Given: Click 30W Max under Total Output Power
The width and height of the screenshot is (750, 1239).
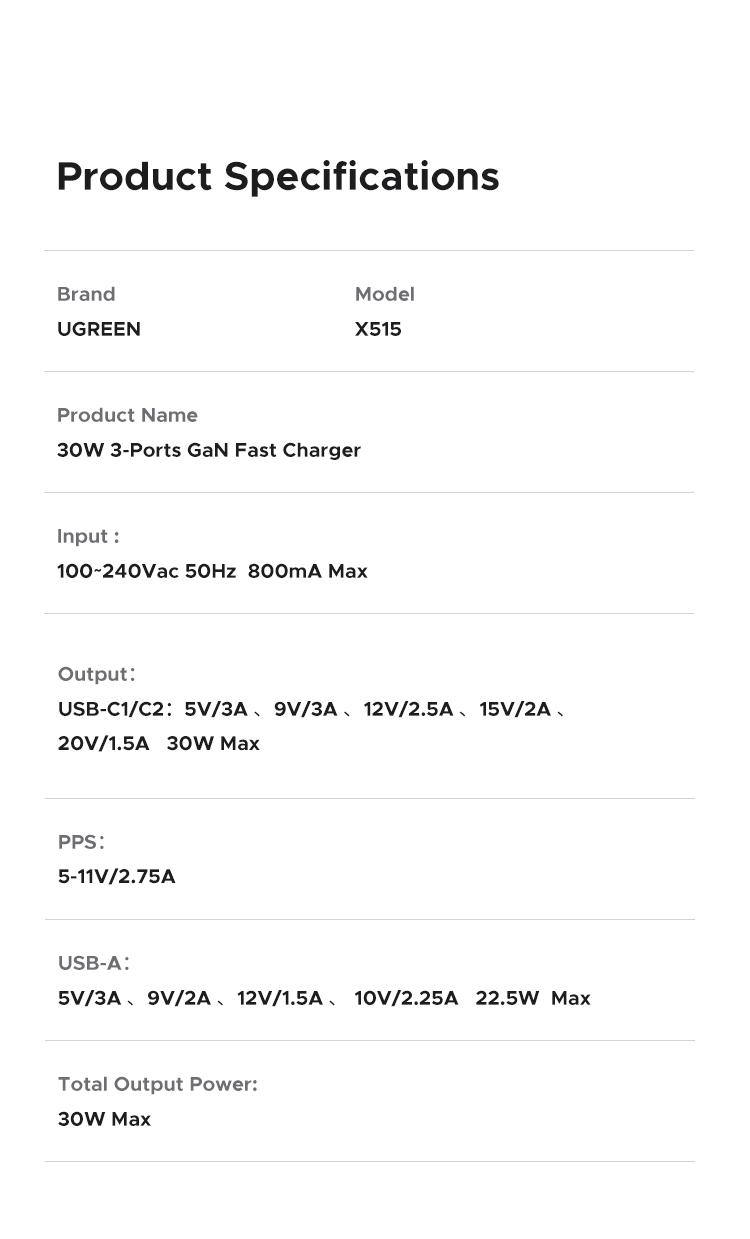Looking at the screenshot, I should pyautogui.click(x=105, y=1119).
